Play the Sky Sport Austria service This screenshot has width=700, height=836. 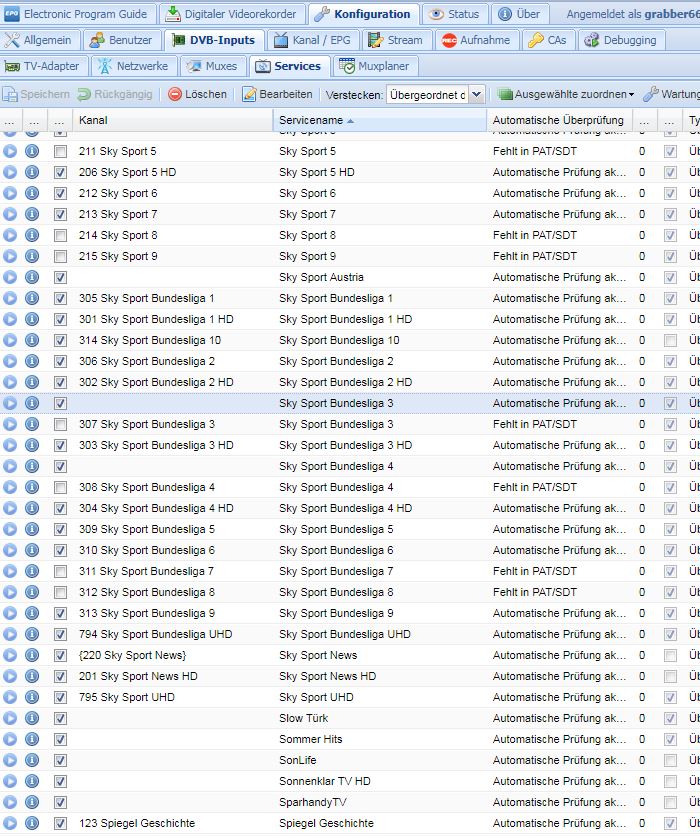click(x=10, y=277)
